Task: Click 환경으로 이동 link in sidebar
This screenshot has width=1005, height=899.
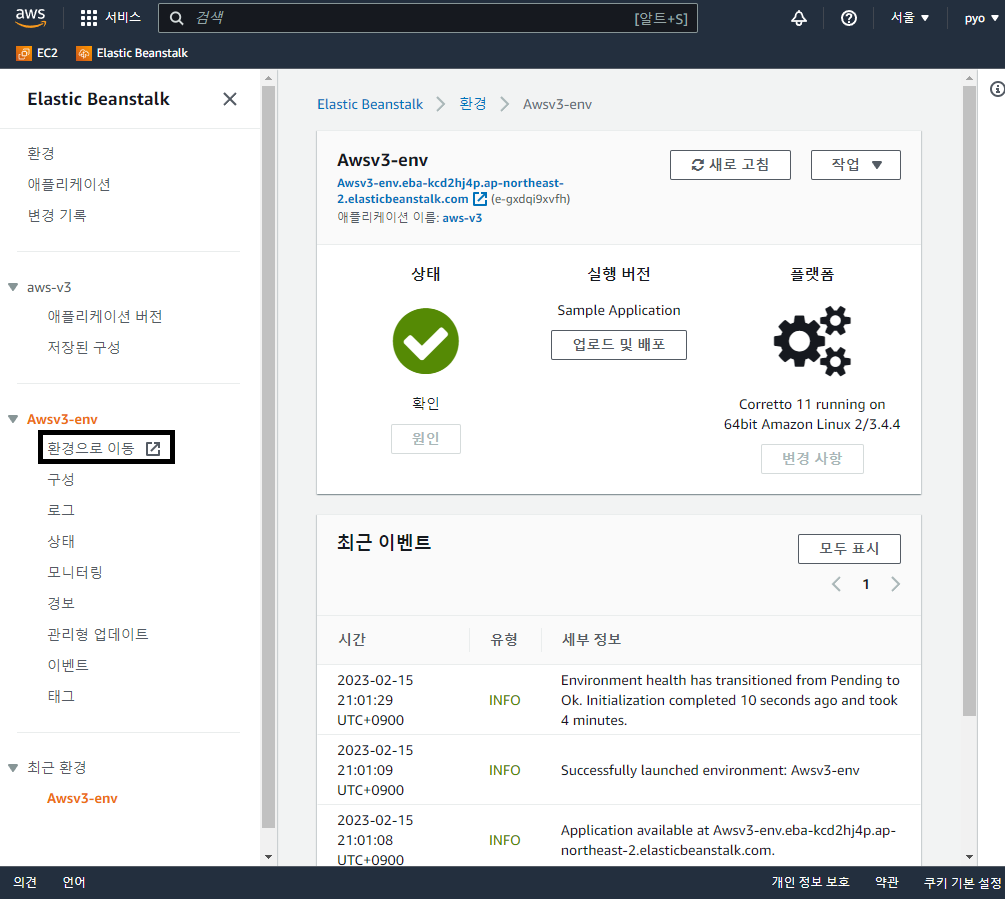Action: tap(104, 448)
